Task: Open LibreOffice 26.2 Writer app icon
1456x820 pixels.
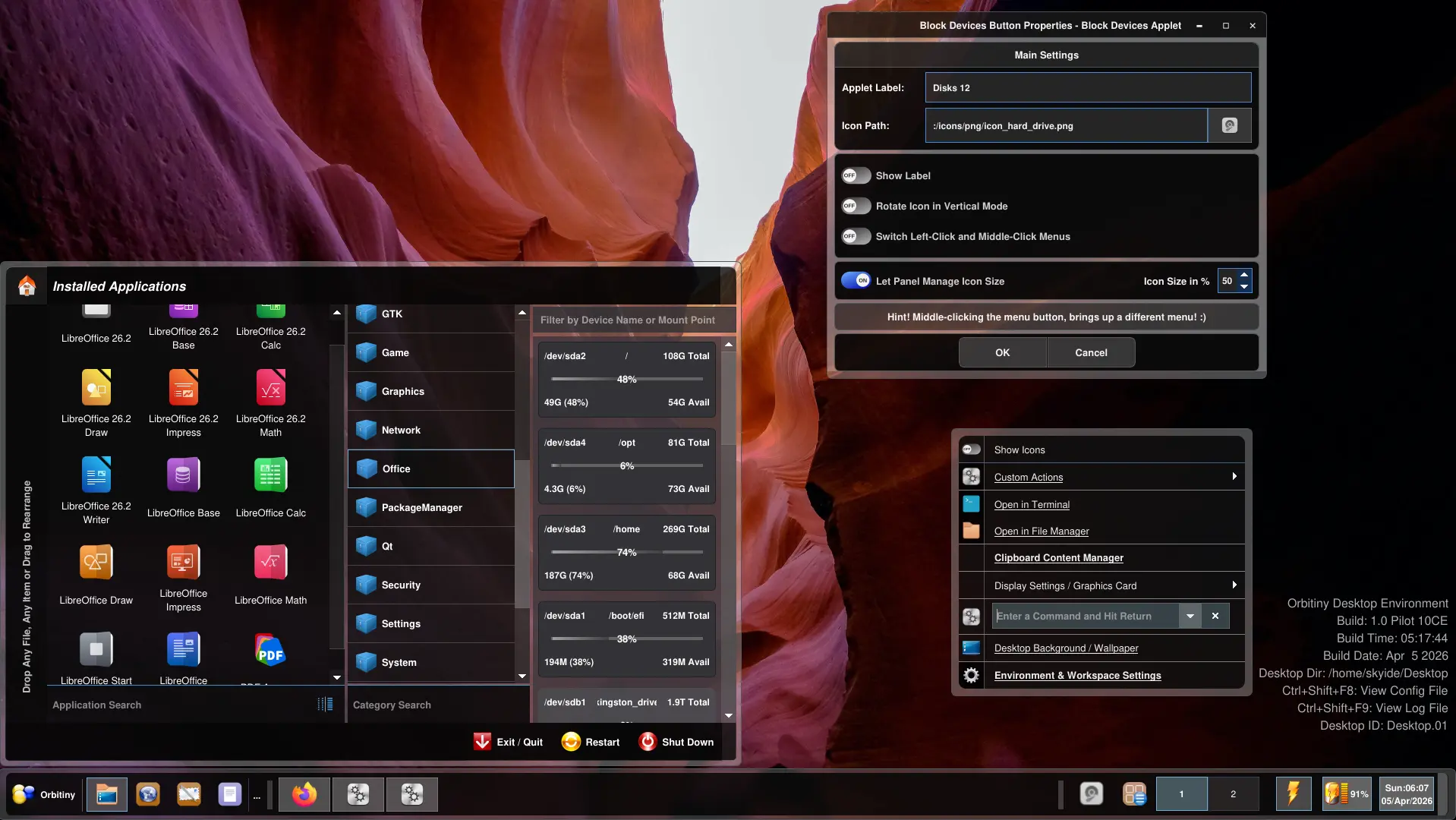Action: 96,476
